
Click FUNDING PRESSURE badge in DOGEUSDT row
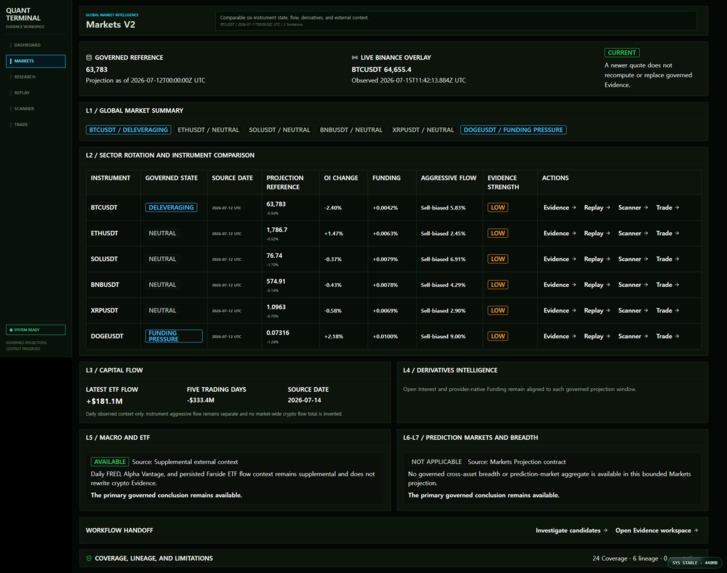[x=174, y=336]
